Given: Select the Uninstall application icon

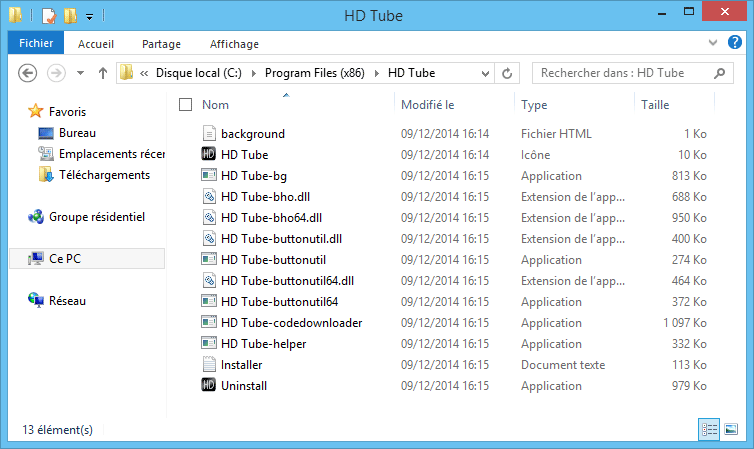Looking at the screenshot, I should 209,386.
